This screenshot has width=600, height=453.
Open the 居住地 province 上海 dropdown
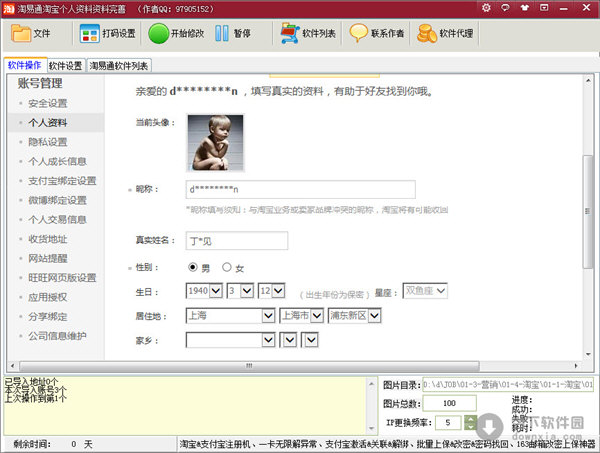click(268, 316)
